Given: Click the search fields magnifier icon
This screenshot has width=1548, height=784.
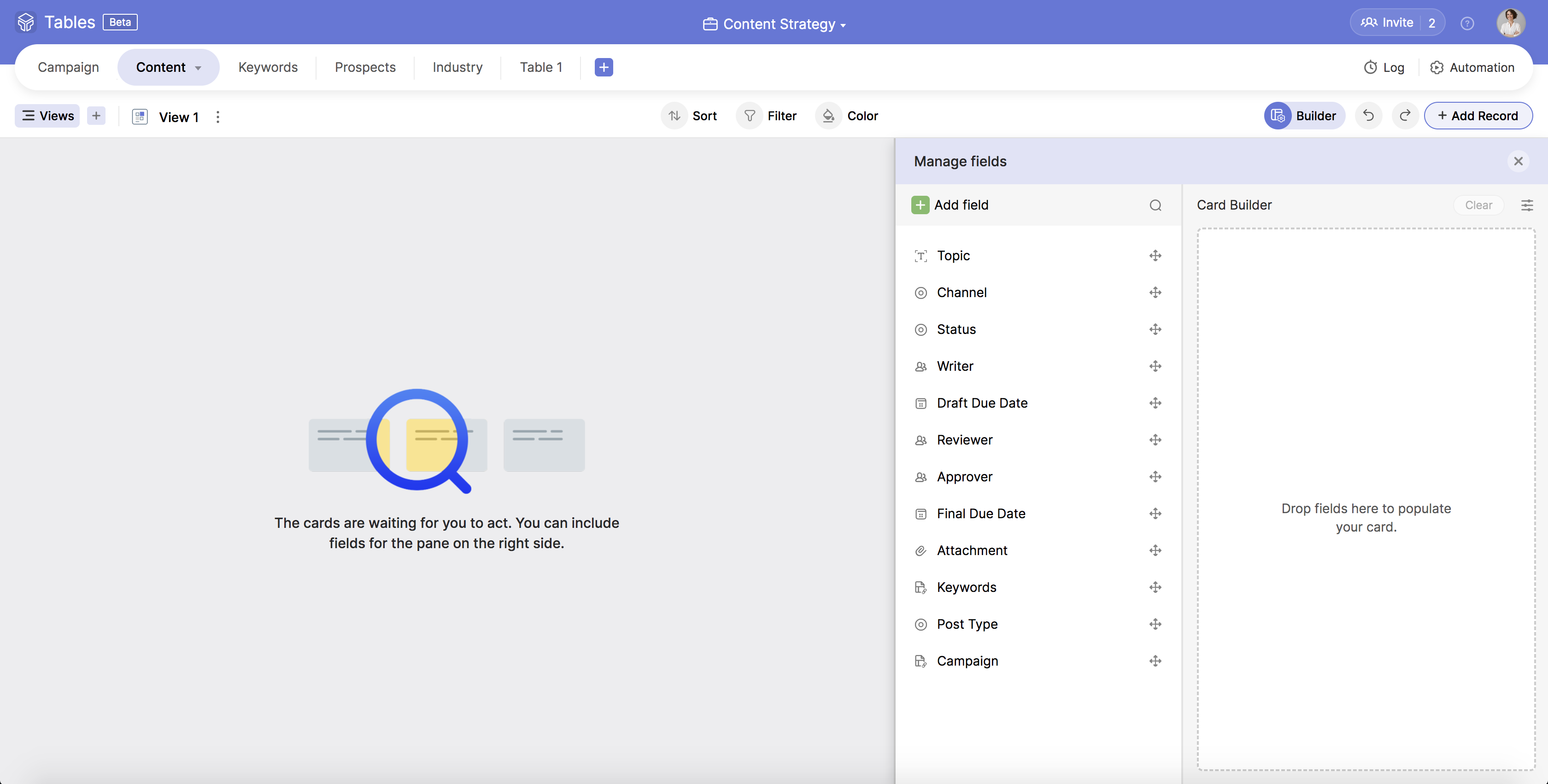Looking at the screenshot, I should tap(1155, 205).
